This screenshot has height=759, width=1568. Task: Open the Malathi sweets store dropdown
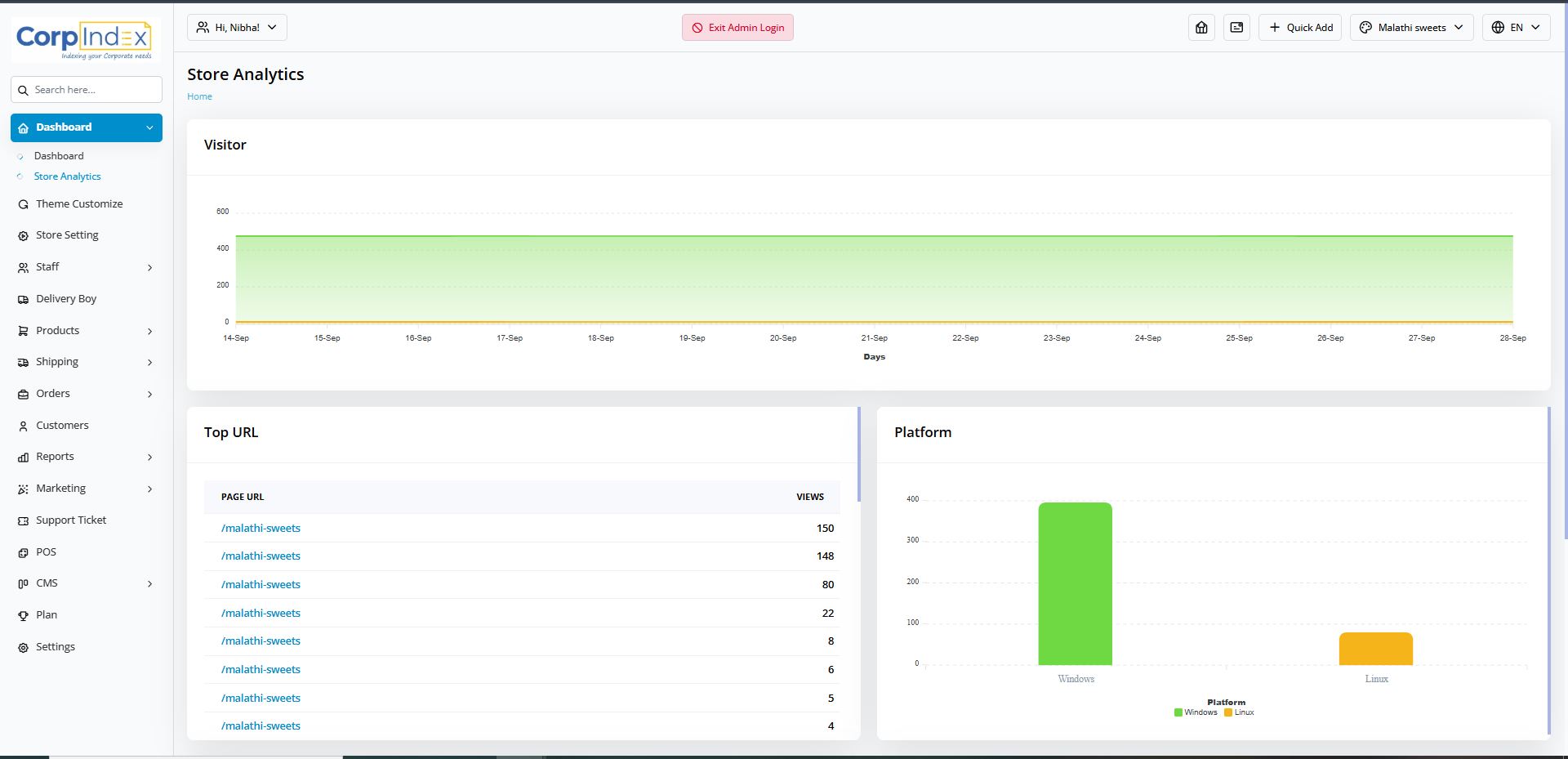pyautogui.click(x=1411, y=28)
